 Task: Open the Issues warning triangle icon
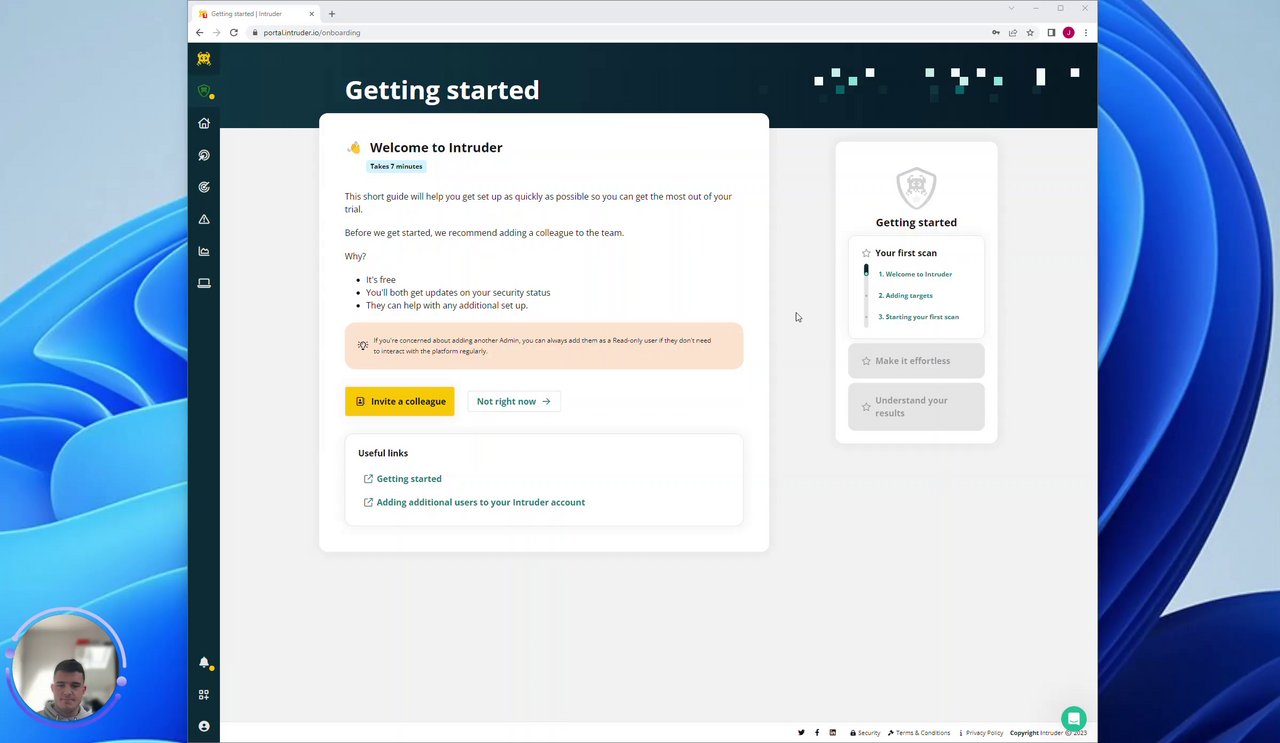click(x=204, y=219)
